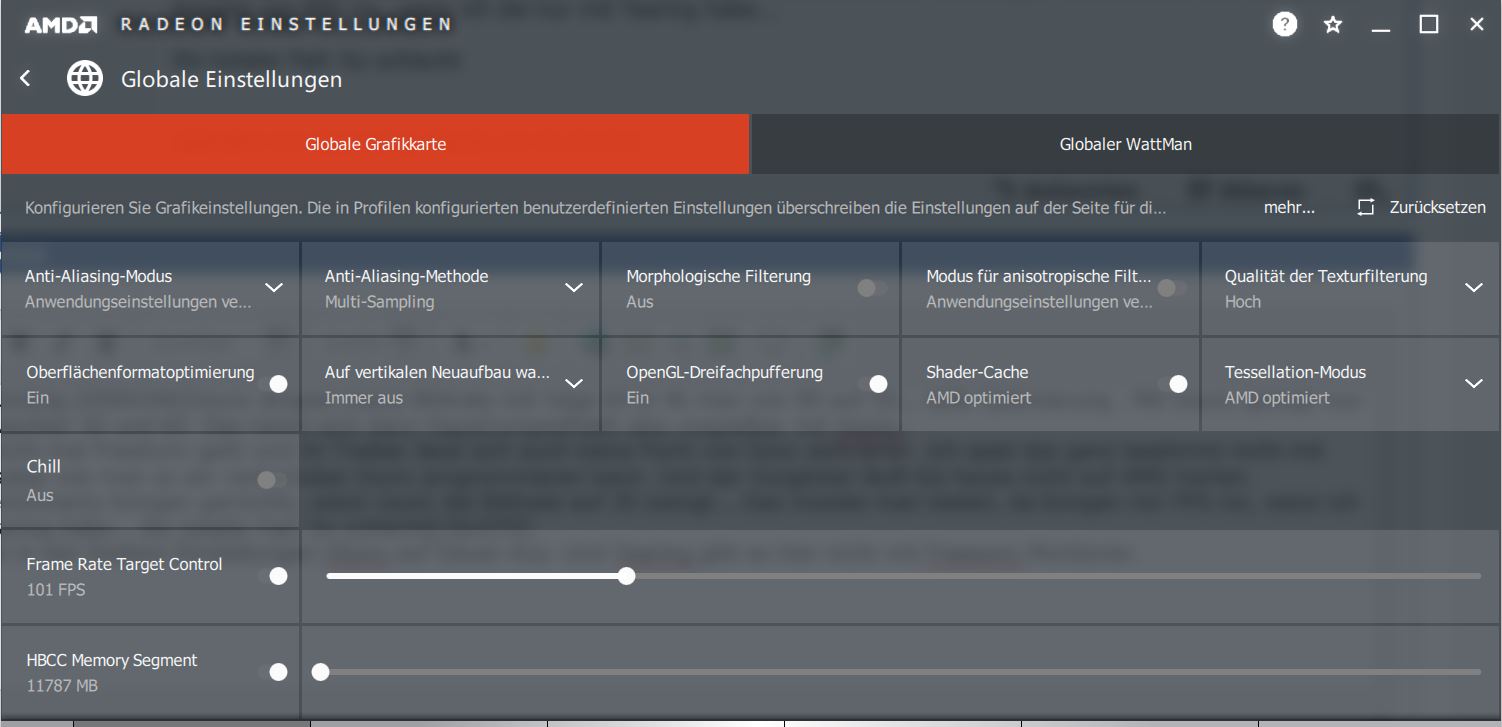The height and width of the screenshot is (727, 1502).
Task: Open the help question mark icon
Action: coord(1285,25)
